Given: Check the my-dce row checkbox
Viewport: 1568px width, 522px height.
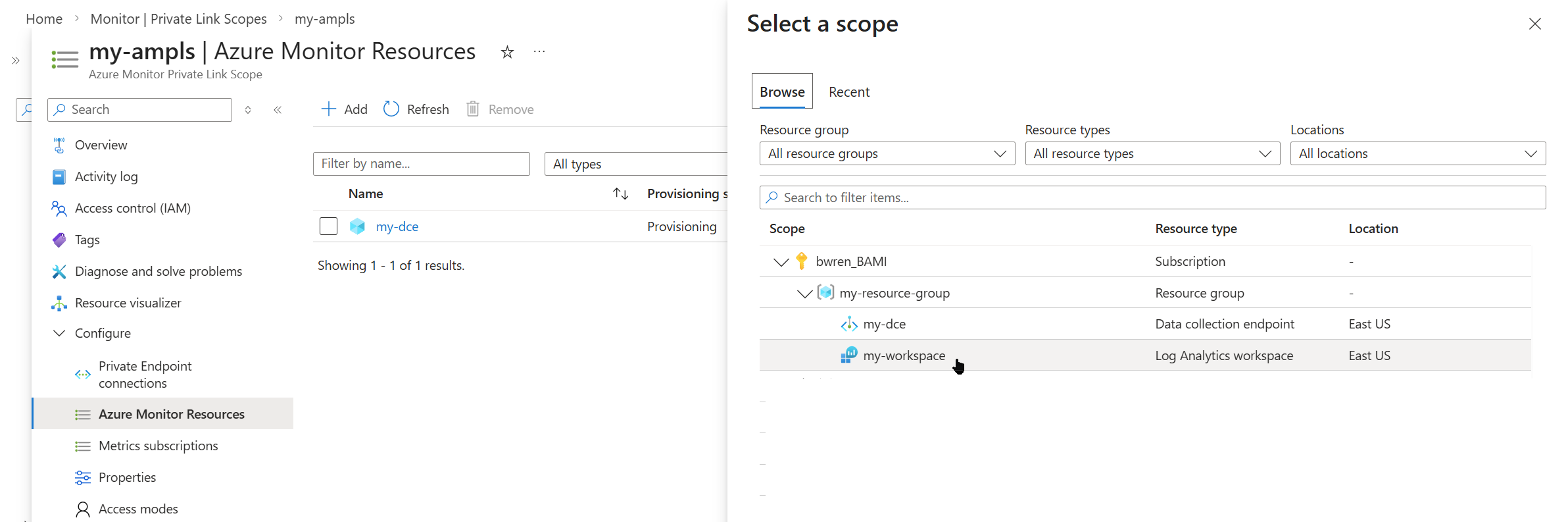Looking at the screenshot, I should tap(328, 226).
